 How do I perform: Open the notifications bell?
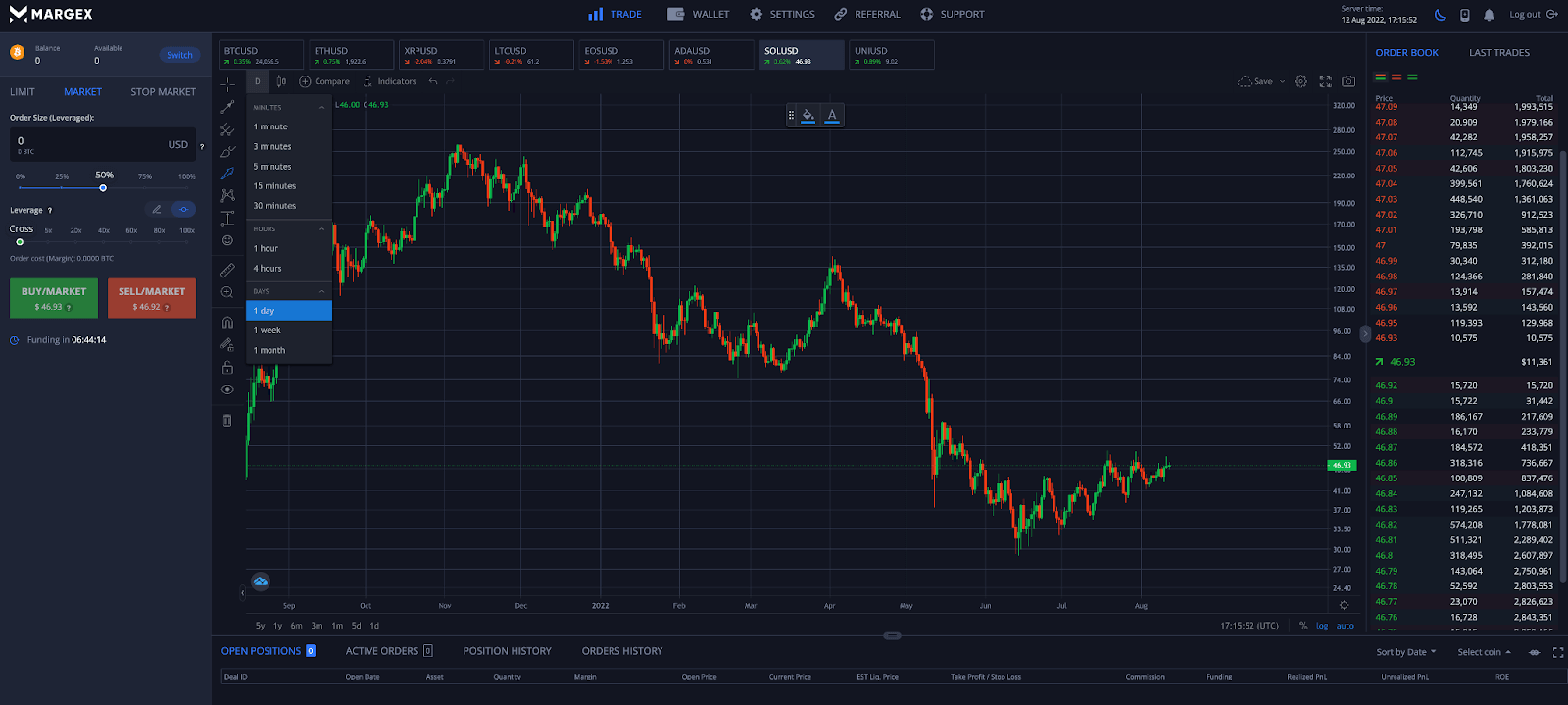[1489, 15]
